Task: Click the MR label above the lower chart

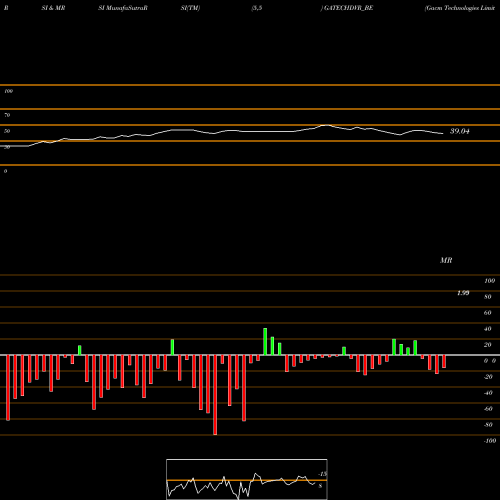Action: coord(446,260)
